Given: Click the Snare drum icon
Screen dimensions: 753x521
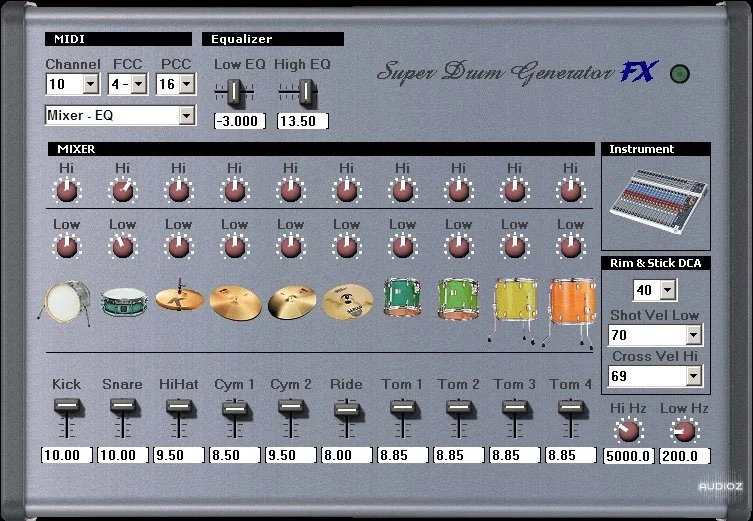Looking at the screenshot, I should (x=123, y=302).
